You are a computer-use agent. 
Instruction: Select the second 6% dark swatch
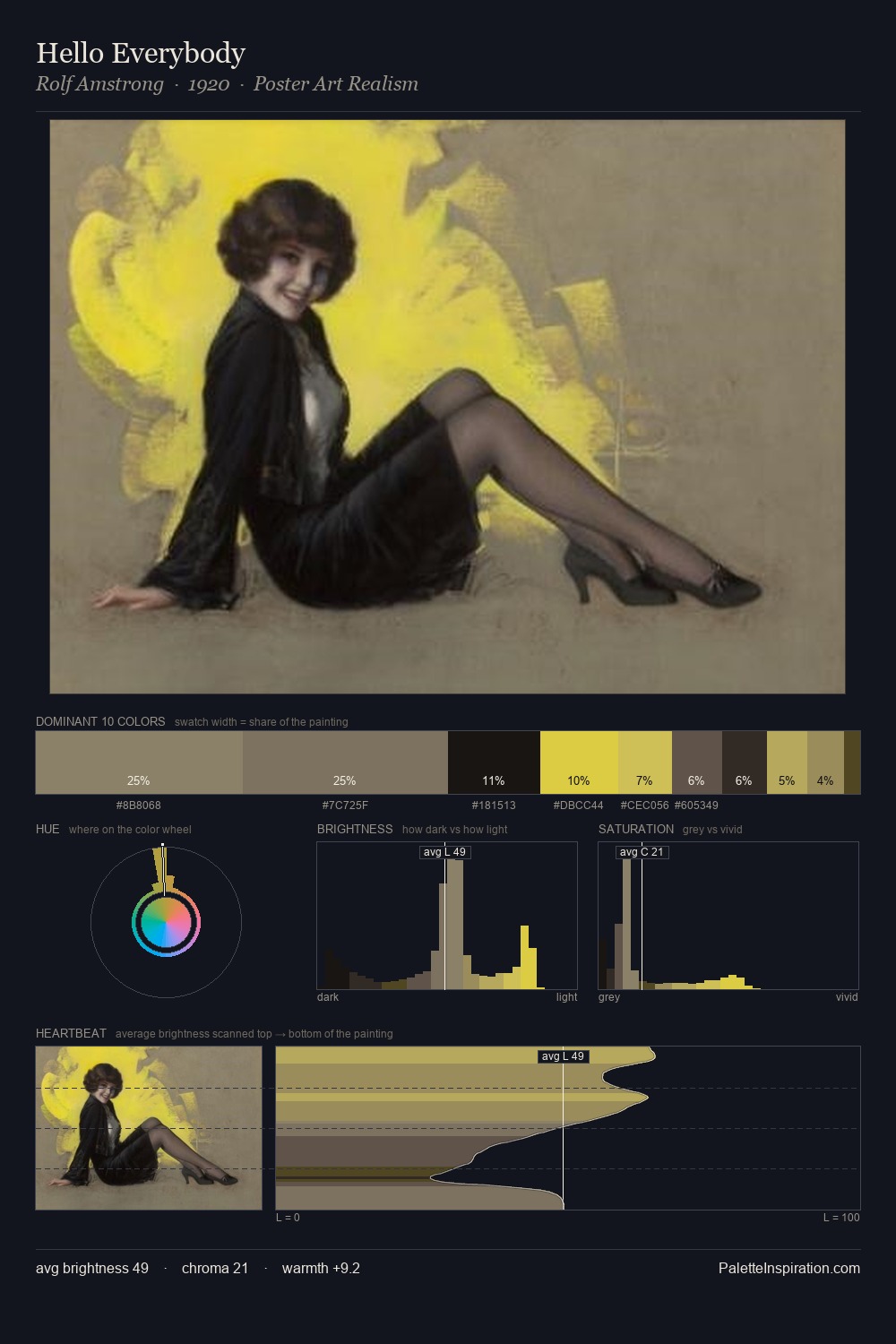click(x=745, y=762)
